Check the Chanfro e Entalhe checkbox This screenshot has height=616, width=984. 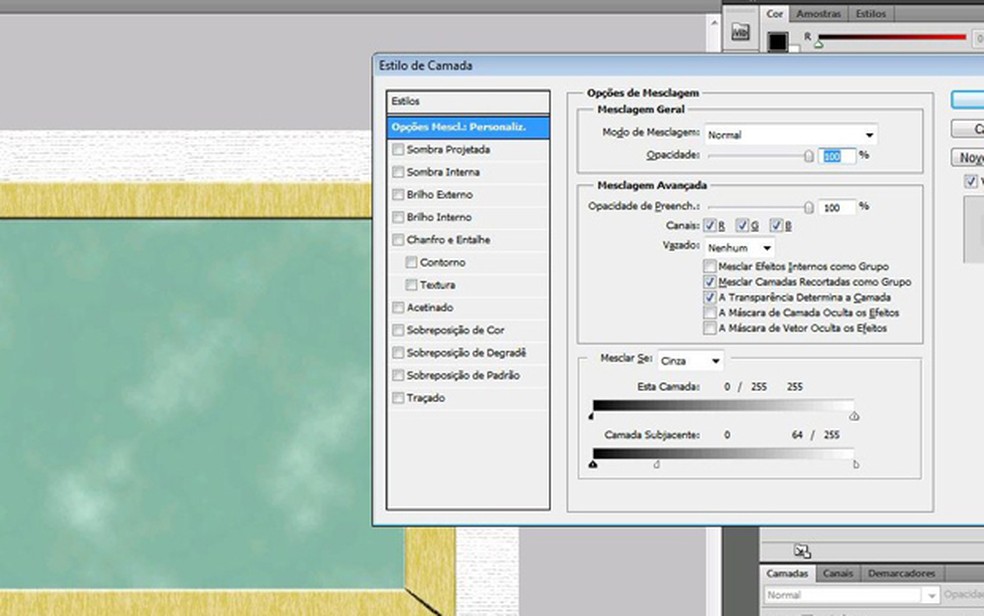coord(399,240)
